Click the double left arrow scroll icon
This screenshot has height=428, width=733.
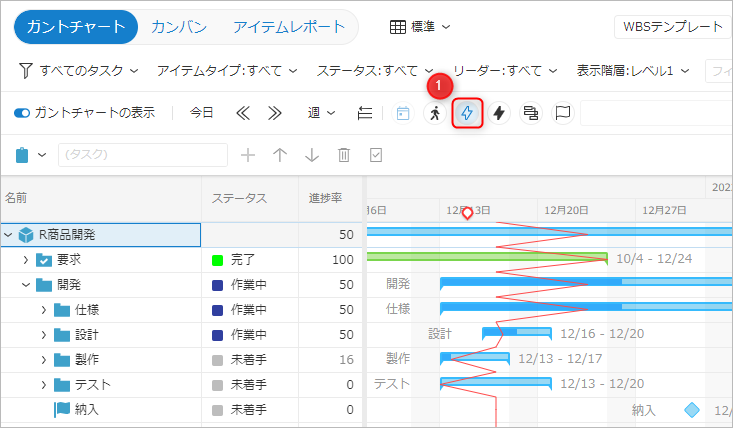point(242,113)
